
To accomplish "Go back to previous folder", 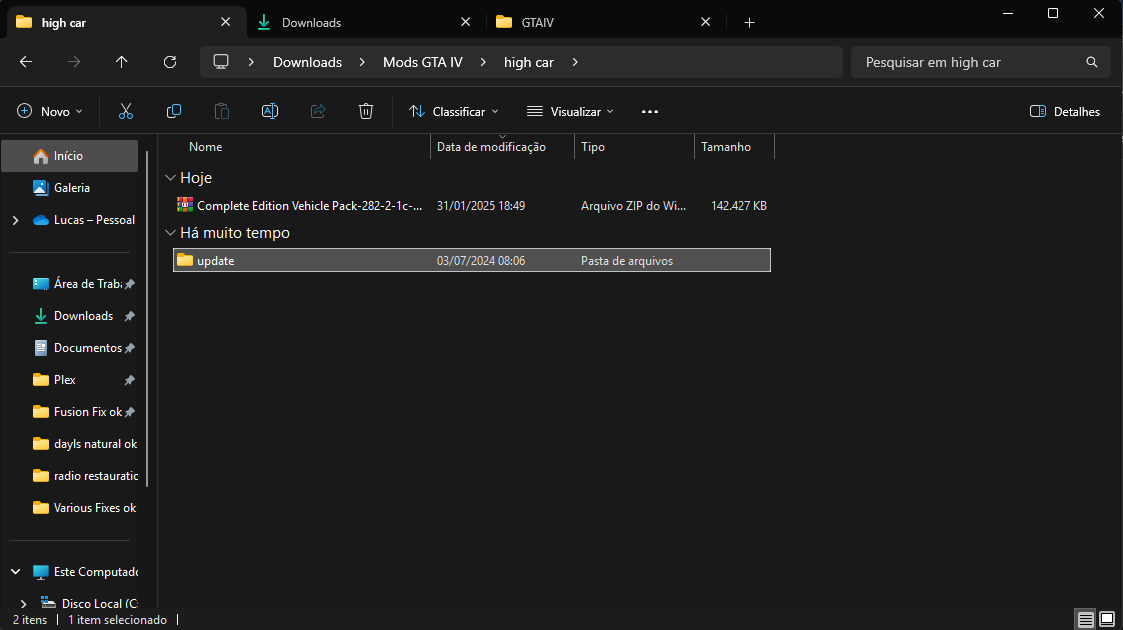I will pyautogui.click(x=26, y=62).
